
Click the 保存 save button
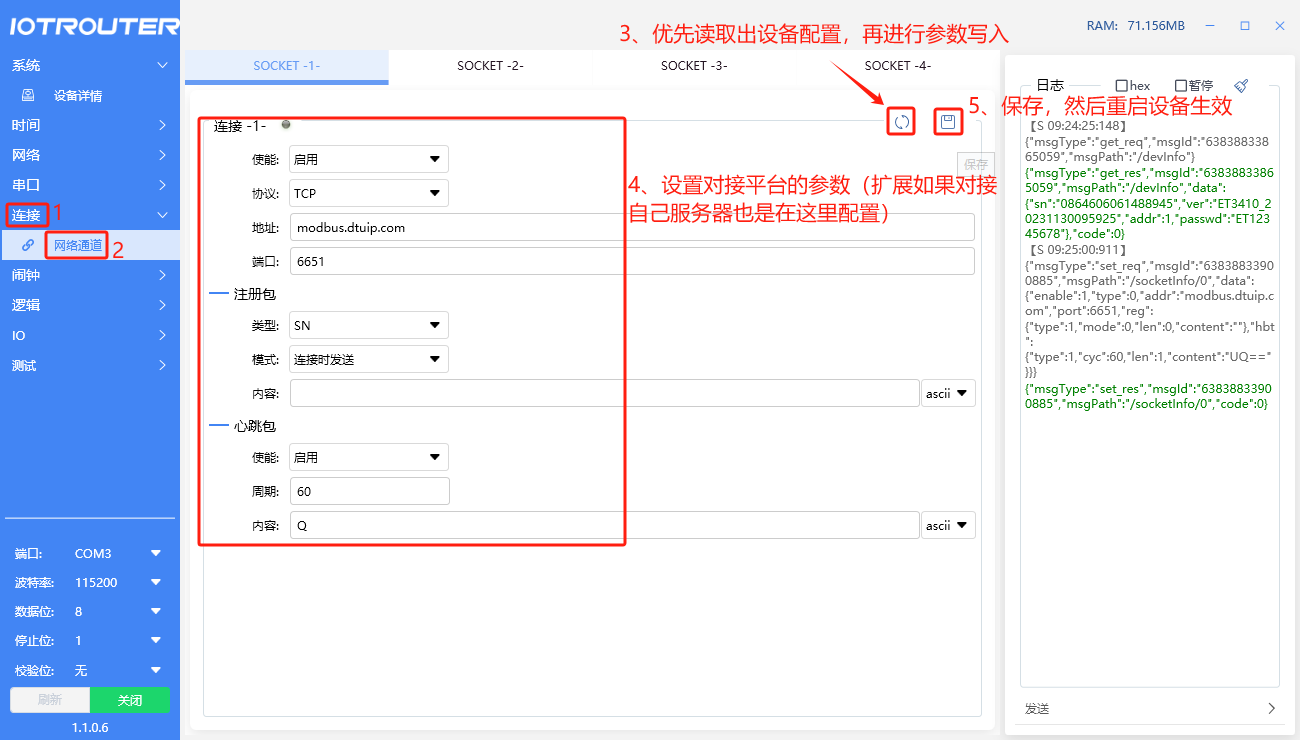pyautogui.click(x=975, y=165)
